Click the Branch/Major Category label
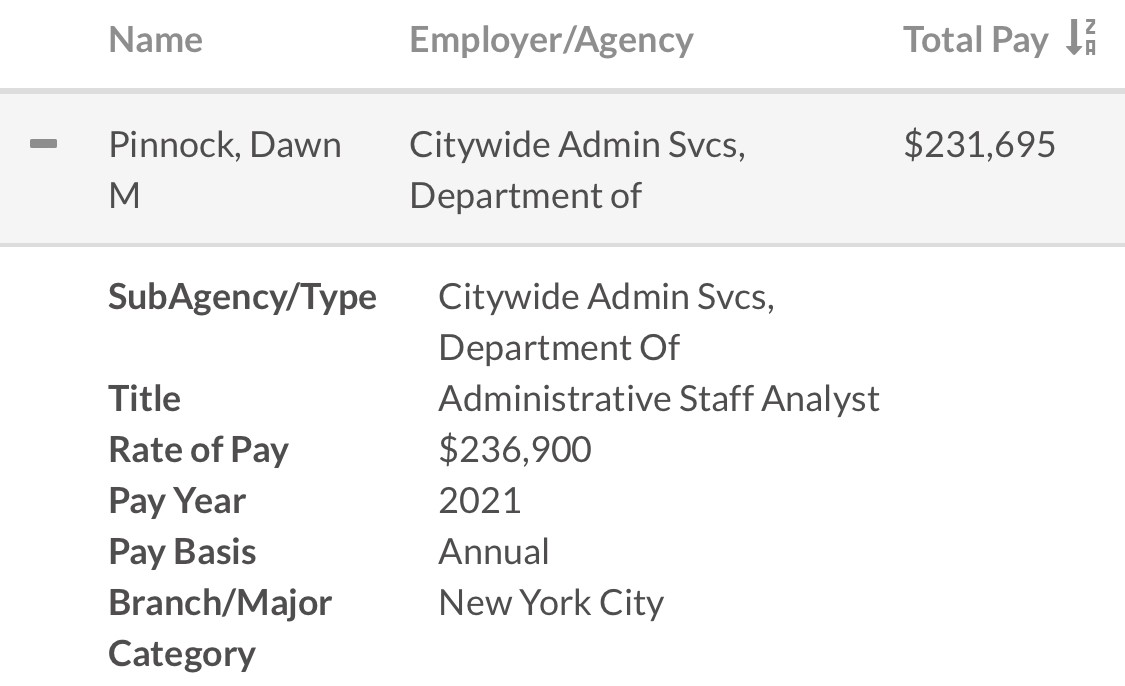The height and width of the screenshot is (686, 1125). [x=220, y=628]
